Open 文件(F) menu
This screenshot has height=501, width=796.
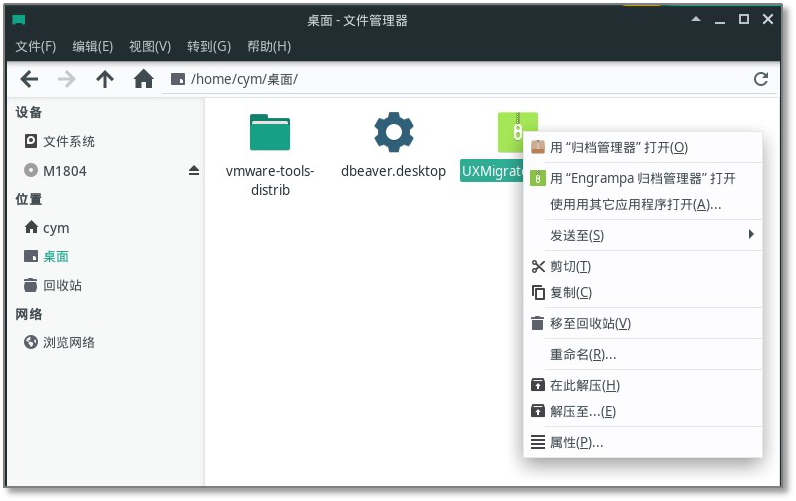pos(36,47)
